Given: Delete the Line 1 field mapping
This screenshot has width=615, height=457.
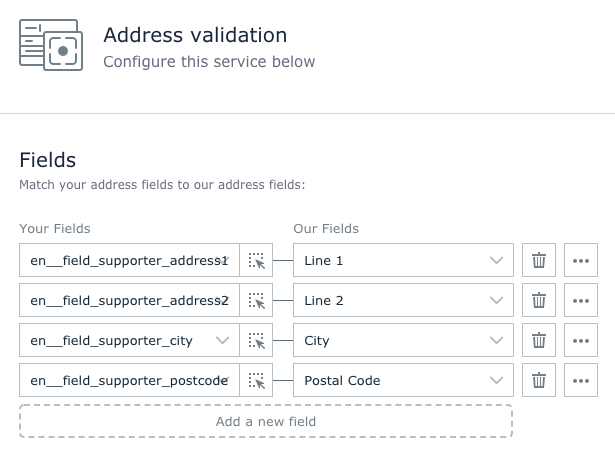Looking at the screenshot, I should 539,261.
